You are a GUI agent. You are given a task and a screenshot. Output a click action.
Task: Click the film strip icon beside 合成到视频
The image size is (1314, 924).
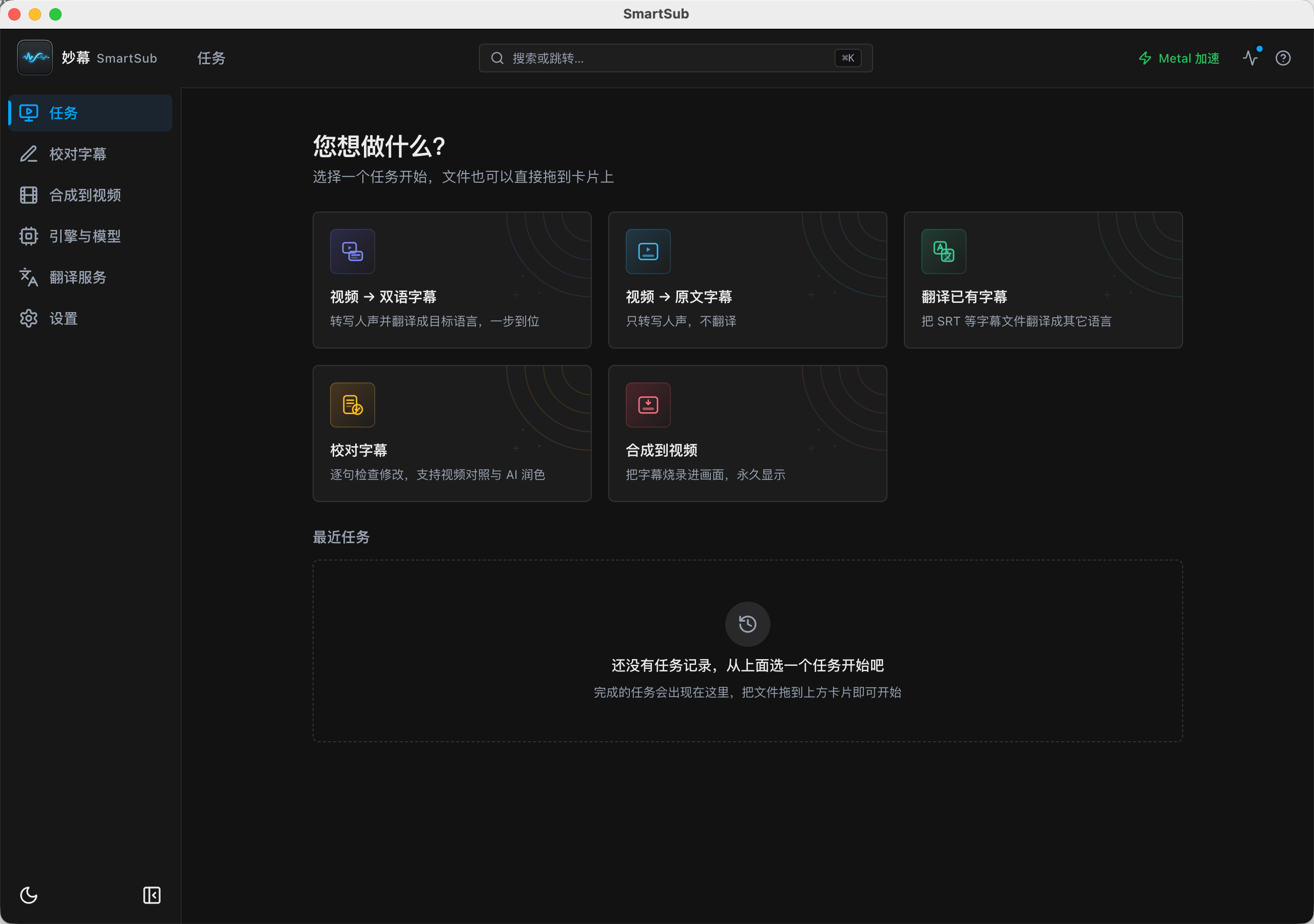click(x=29, y=195)
